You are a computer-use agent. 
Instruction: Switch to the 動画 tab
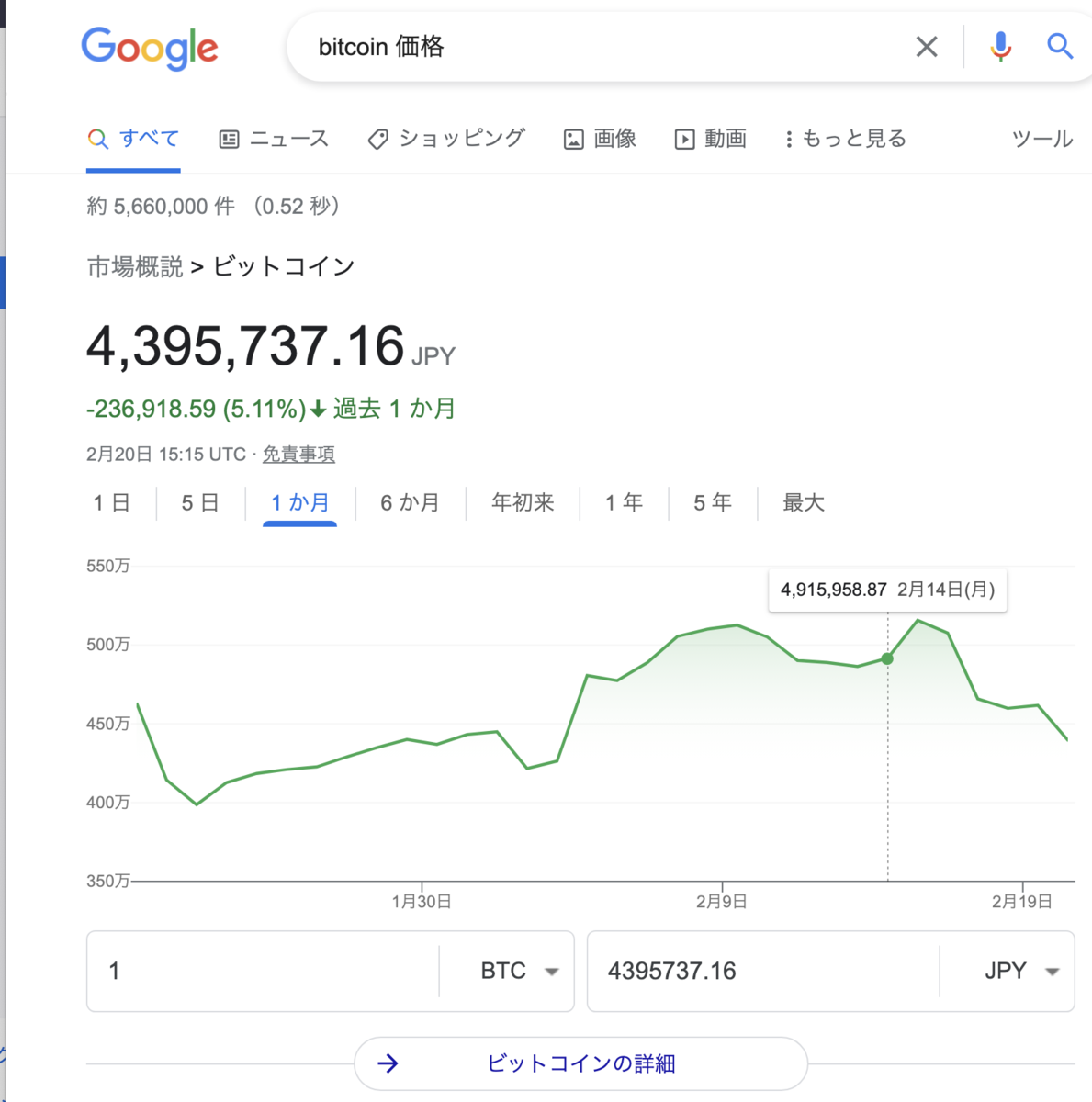(710, 139)
